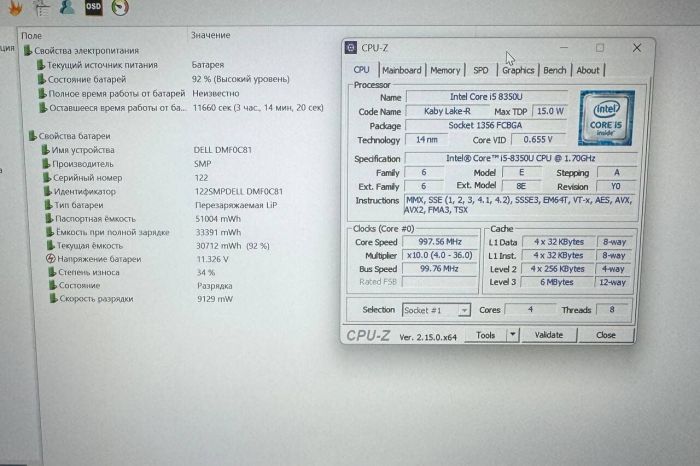Screen dimensions: 700x466
Task: Go to the Graphics tab
Action: pos(518,70)
